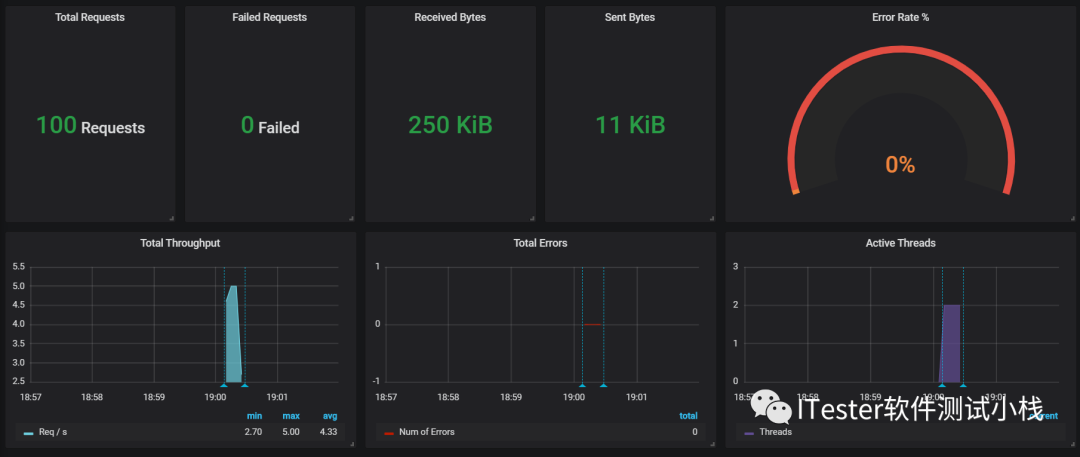Click the Error Rate gauge 0% value

(900, 165)
